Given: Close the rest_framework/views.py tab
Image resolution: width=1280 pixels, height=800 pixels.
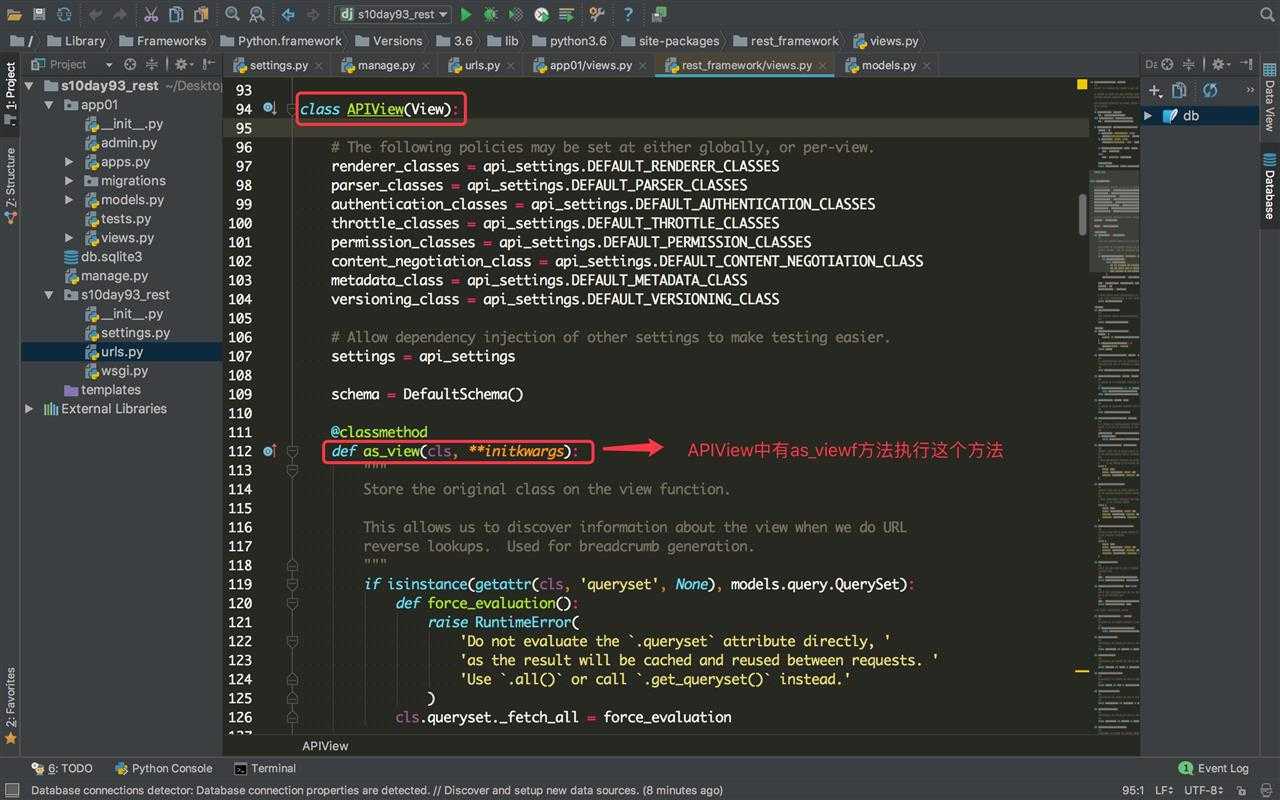Looking at the screenshot, I should tap(823, 66).
